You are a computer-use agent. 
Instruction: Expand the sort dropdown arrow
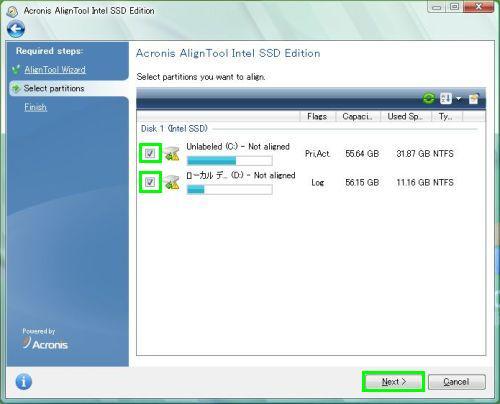459,98
